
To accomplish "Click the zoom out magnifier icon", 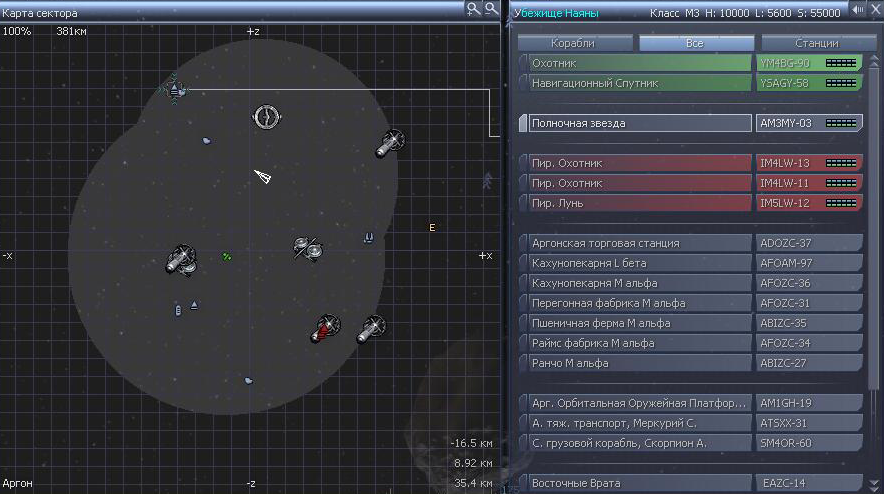I will [x=492, y=8].
